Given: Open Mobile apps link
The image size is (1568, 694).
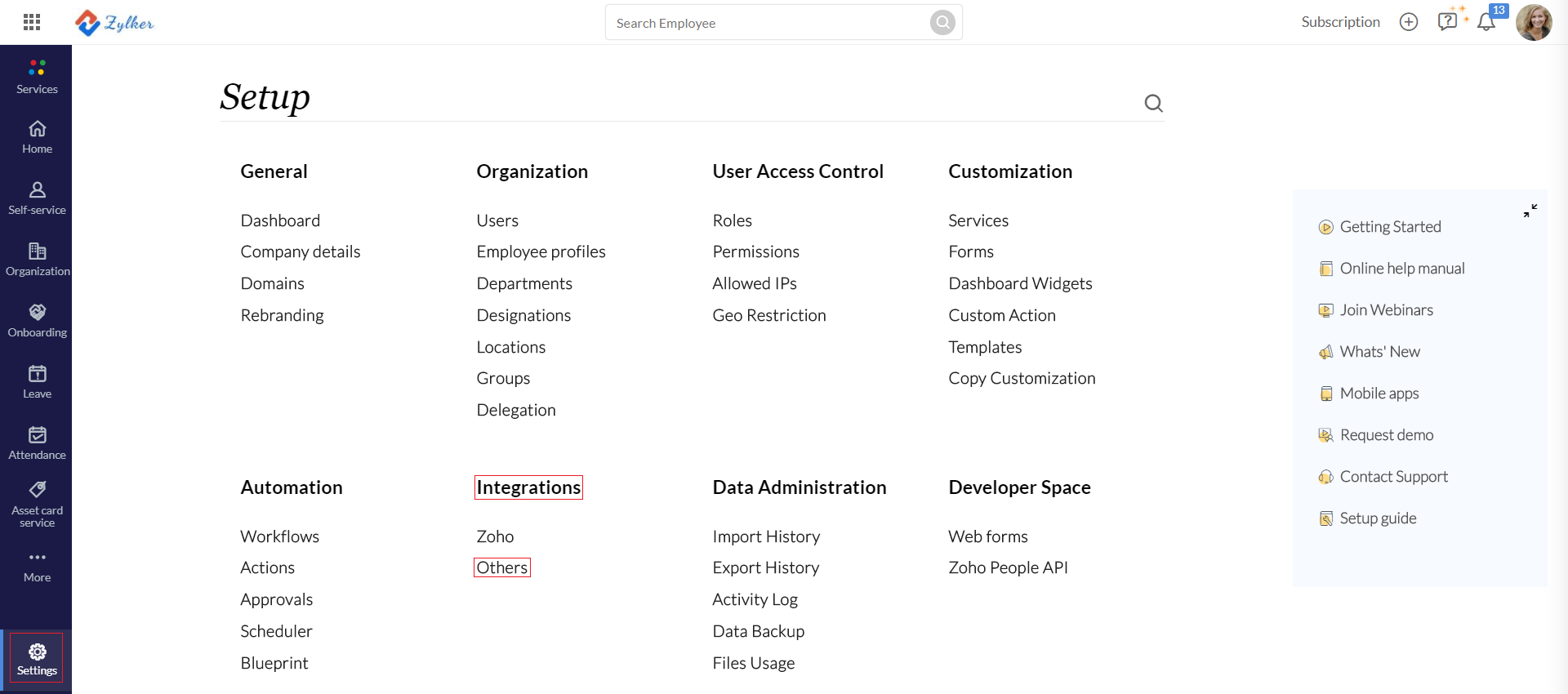Looking at the screenshot, I should [1379, 394].
